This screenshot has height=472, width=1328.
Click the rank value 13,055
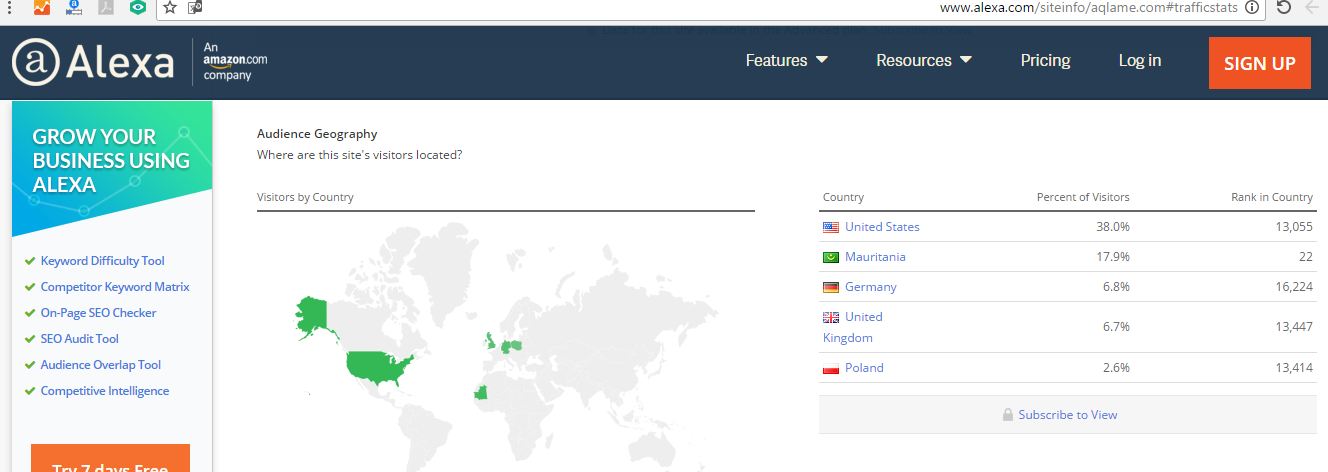[1293, 227]
